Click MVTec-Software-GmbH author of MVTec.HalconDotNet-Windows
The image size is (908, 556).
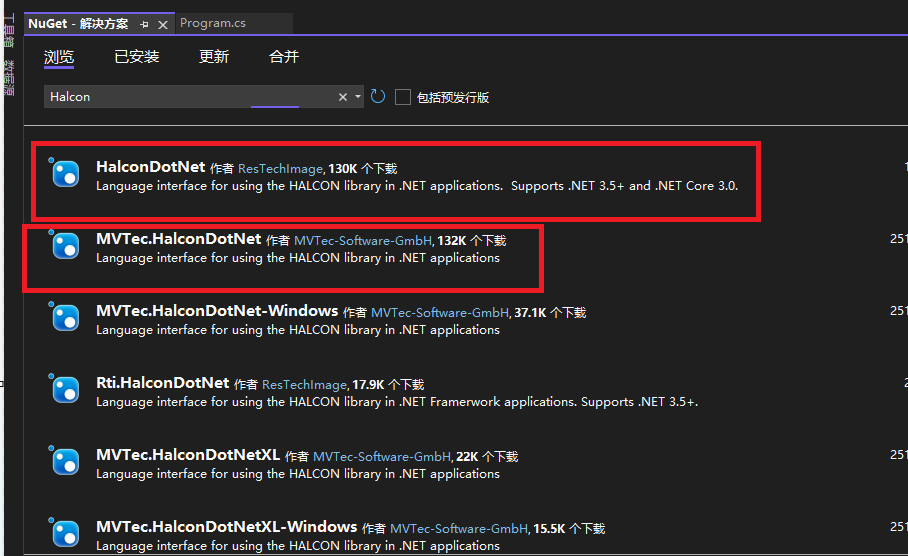click(440, 313)
